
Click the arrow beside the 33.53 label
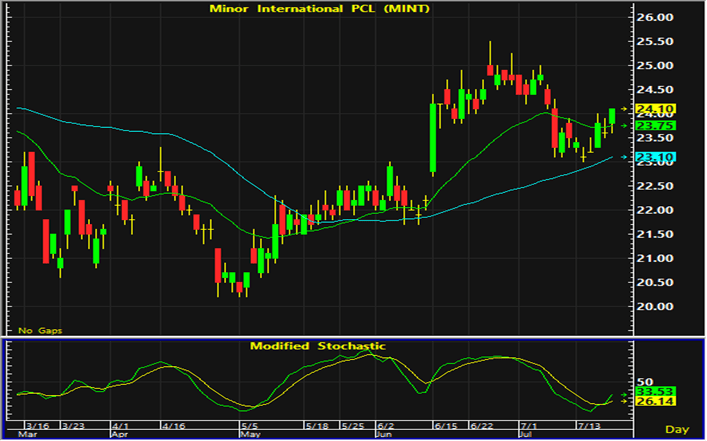[x=624, y=395]
